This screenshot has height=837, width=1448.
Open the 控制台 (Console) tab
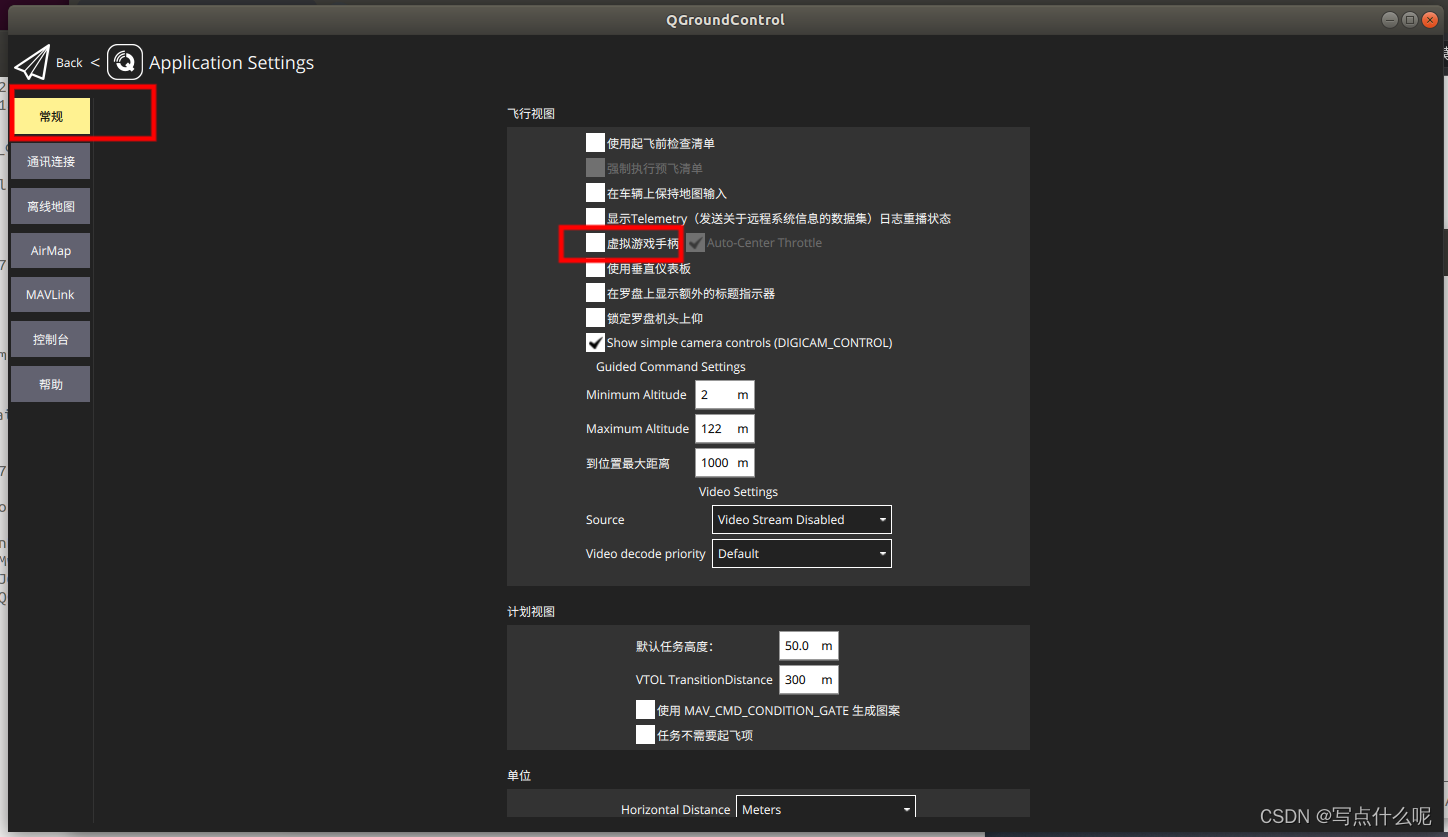pyautogui.click(x=51, y=339)
